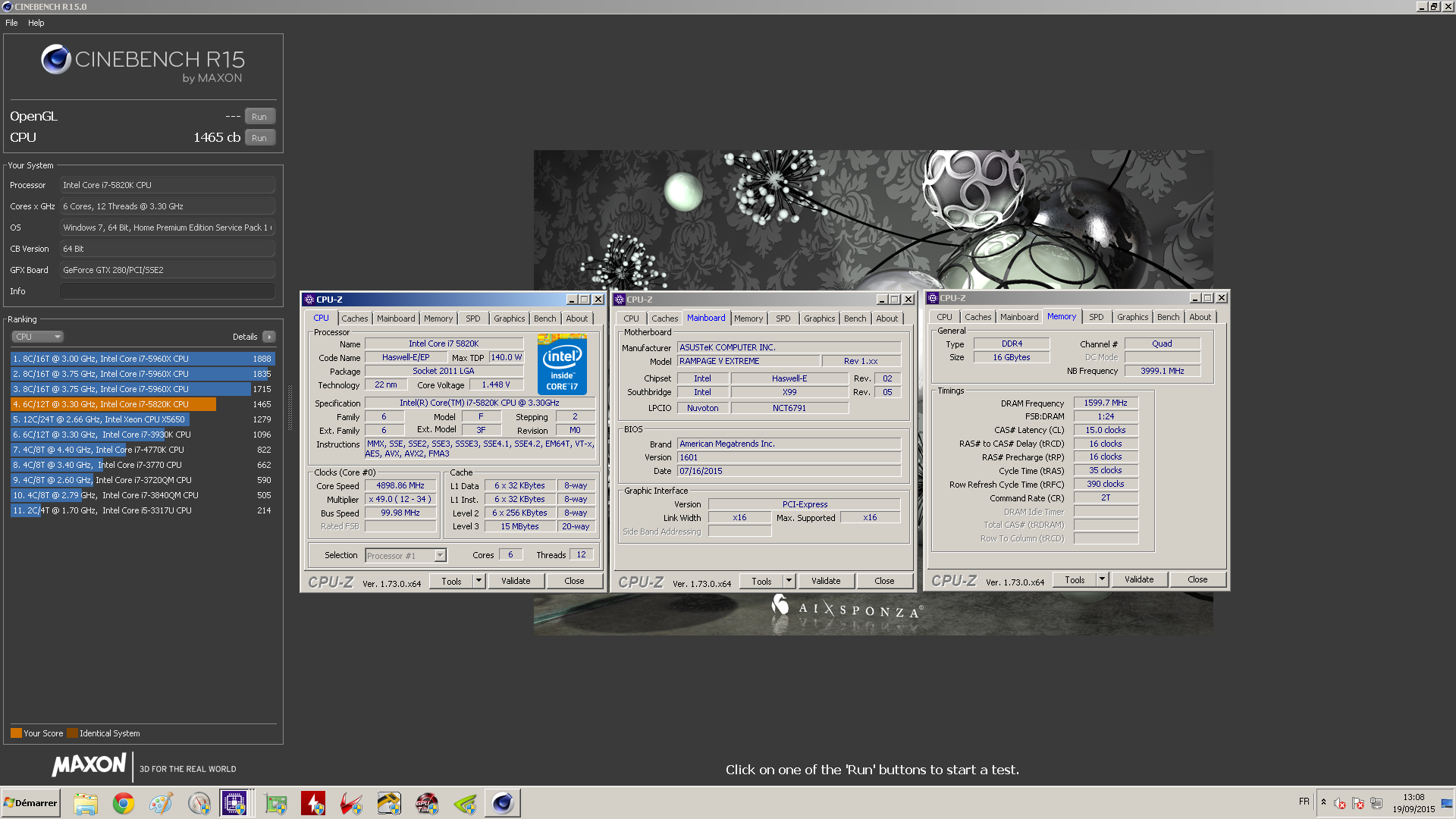Launch Google Chrome from the taskbar
This screenshot has height=819, width=1456.
(124, 803)
